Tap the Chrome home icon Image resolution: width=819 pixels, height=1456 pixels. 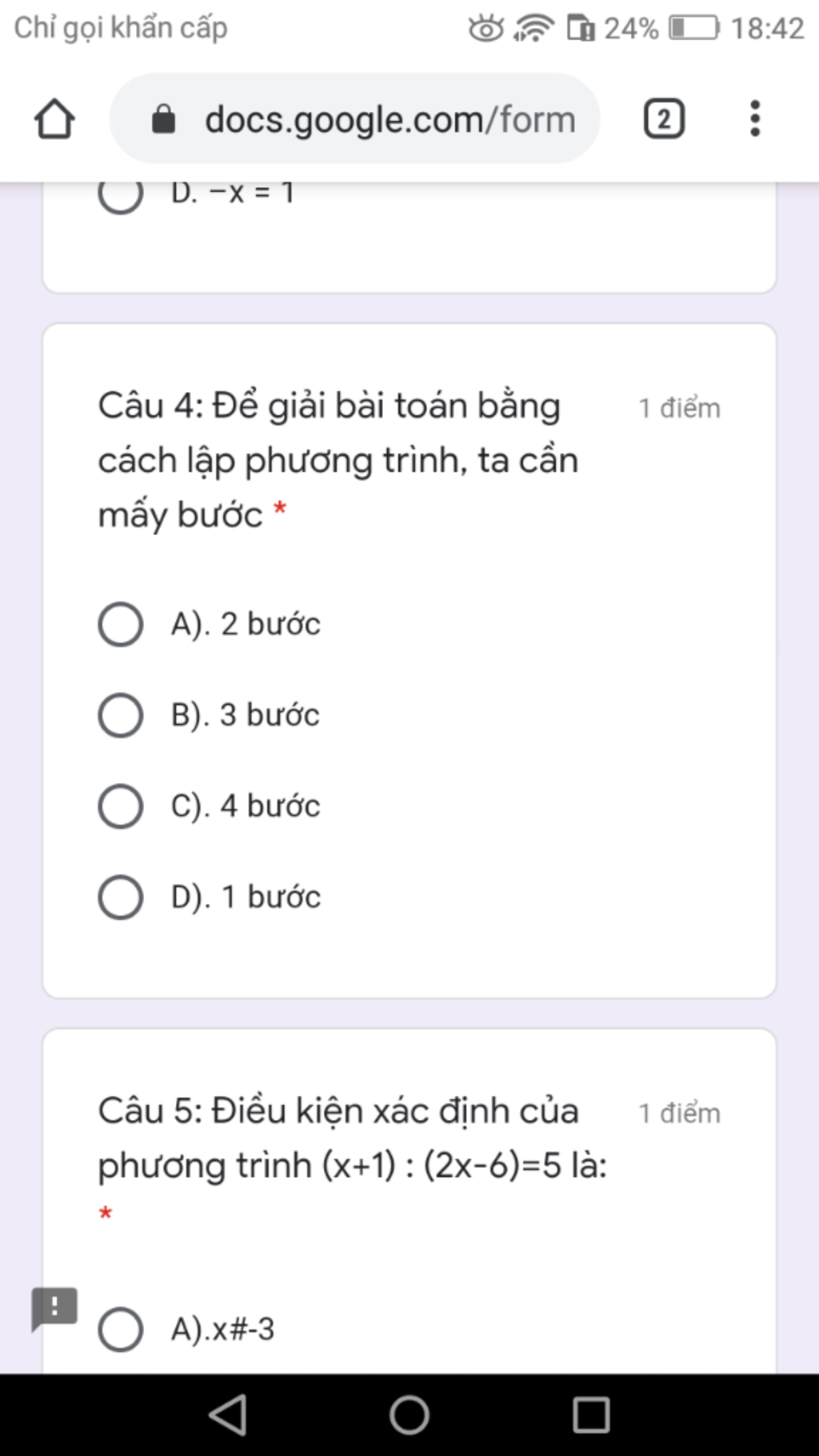54,119
